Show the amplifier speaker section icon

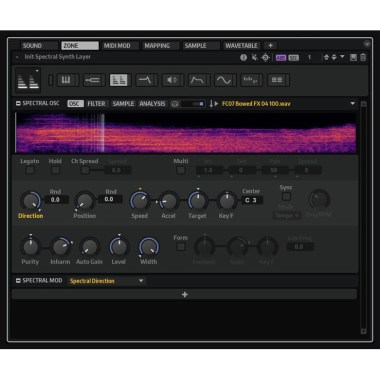coord(171,80)
